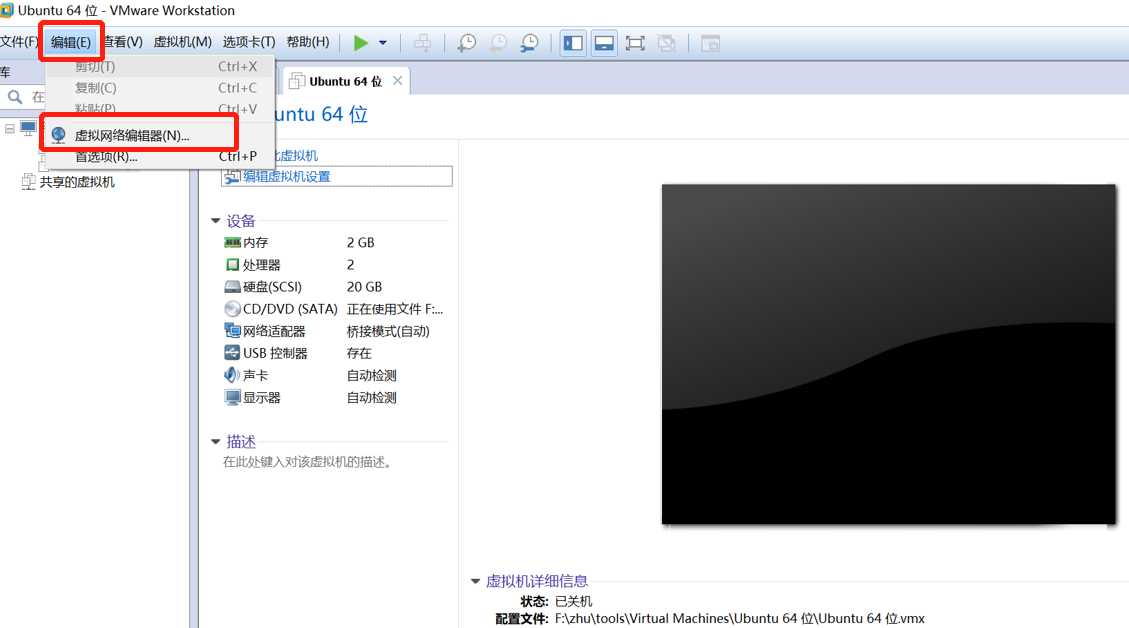The width and height of the screenshot is (1129, 628).
Task: Click the 处理器 processor device icon
Action: (x=232, y=265)
